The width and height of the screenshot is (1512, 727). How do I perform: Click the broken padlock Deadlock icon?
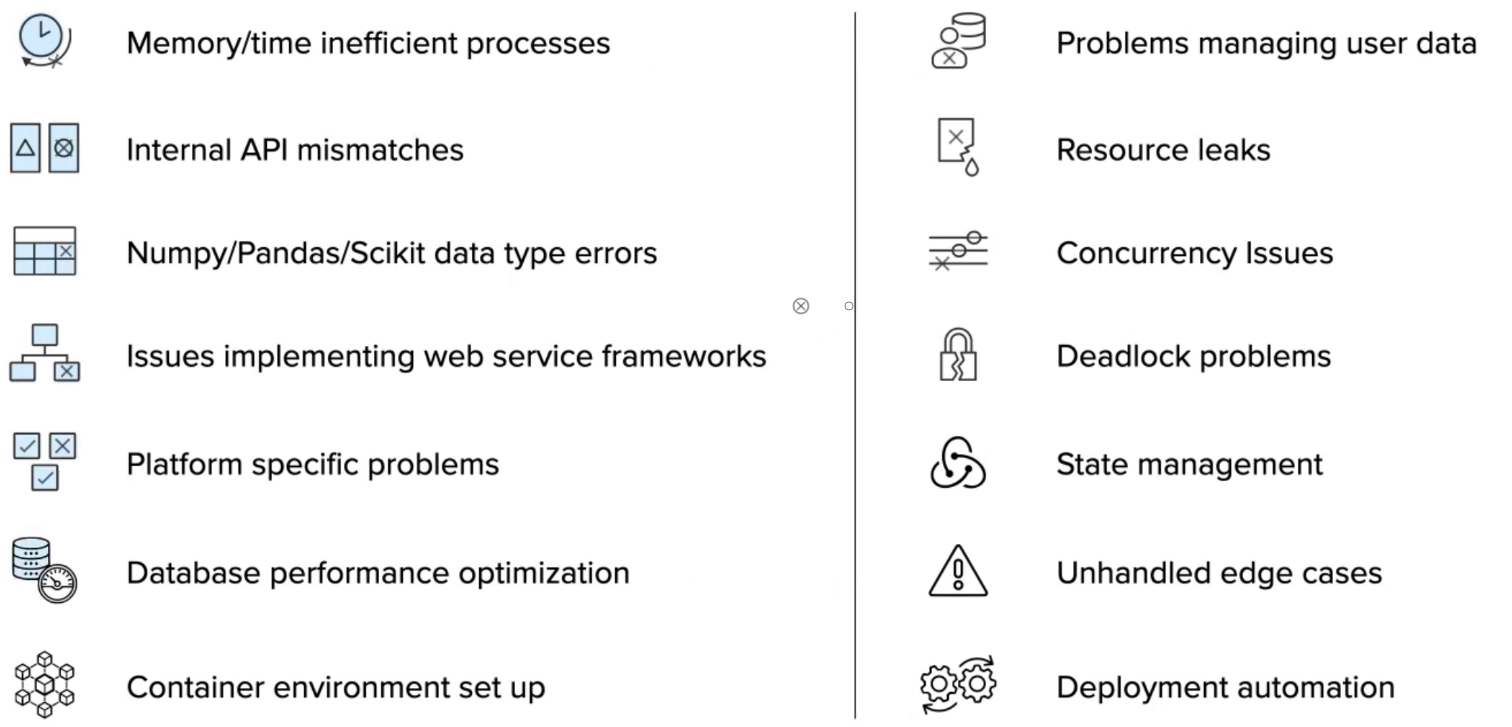pyautogui.click(x=958, y=355)
